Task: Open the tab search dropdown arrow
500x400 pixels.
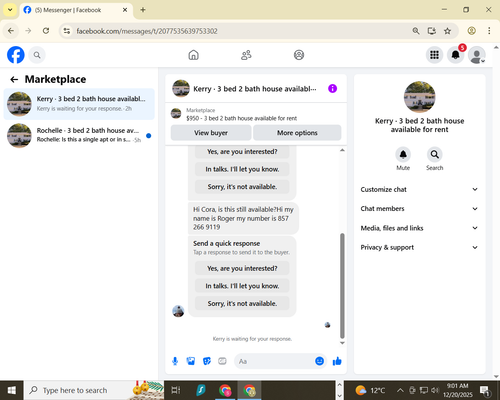Action: pos(10,10)
